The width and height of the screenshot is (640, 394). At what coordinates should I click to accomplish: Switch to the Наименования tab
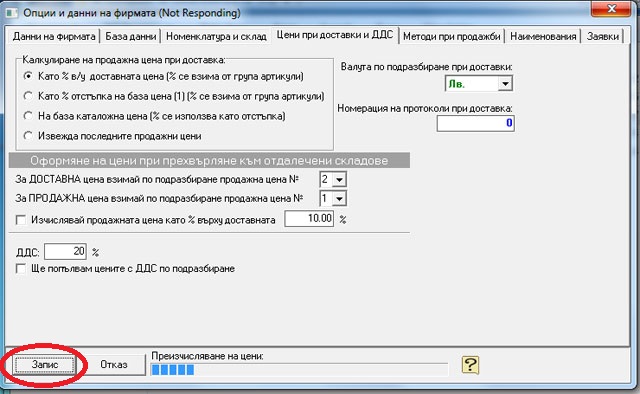tap(543, 36)
